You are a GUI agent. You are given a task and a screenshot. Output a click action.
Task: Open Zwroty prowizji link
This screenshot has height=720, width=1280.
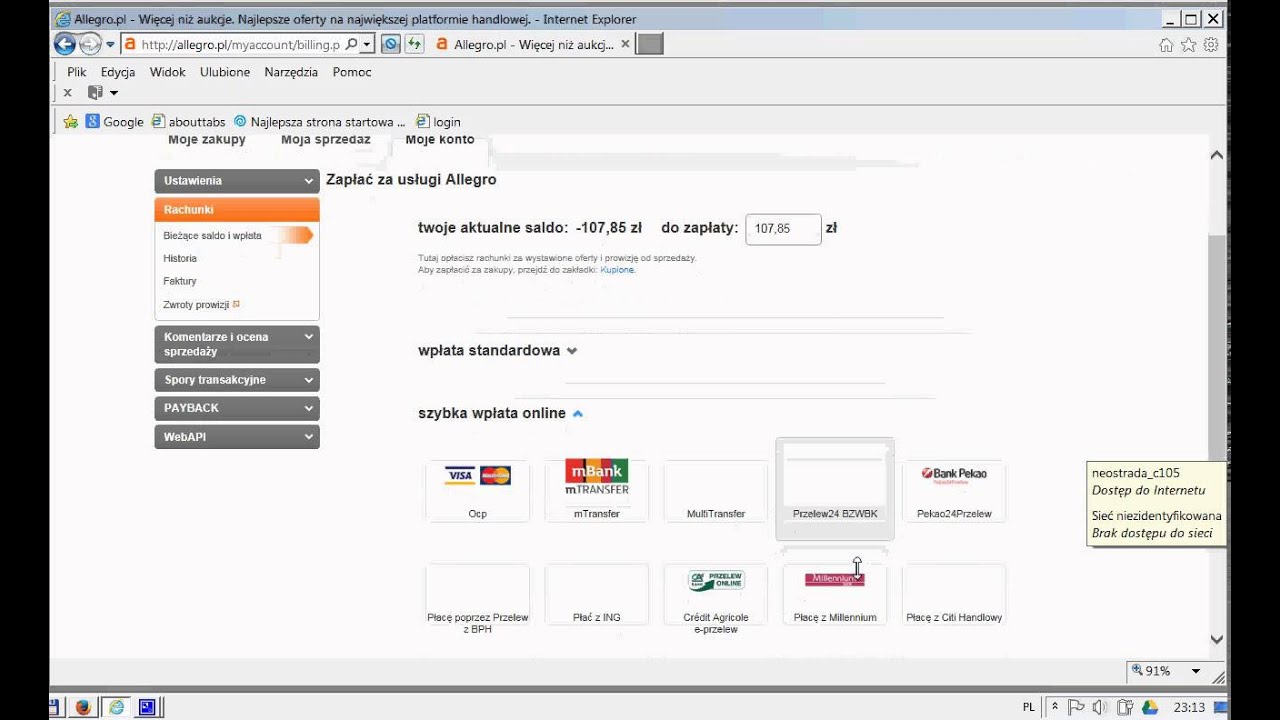coord(201,304)
